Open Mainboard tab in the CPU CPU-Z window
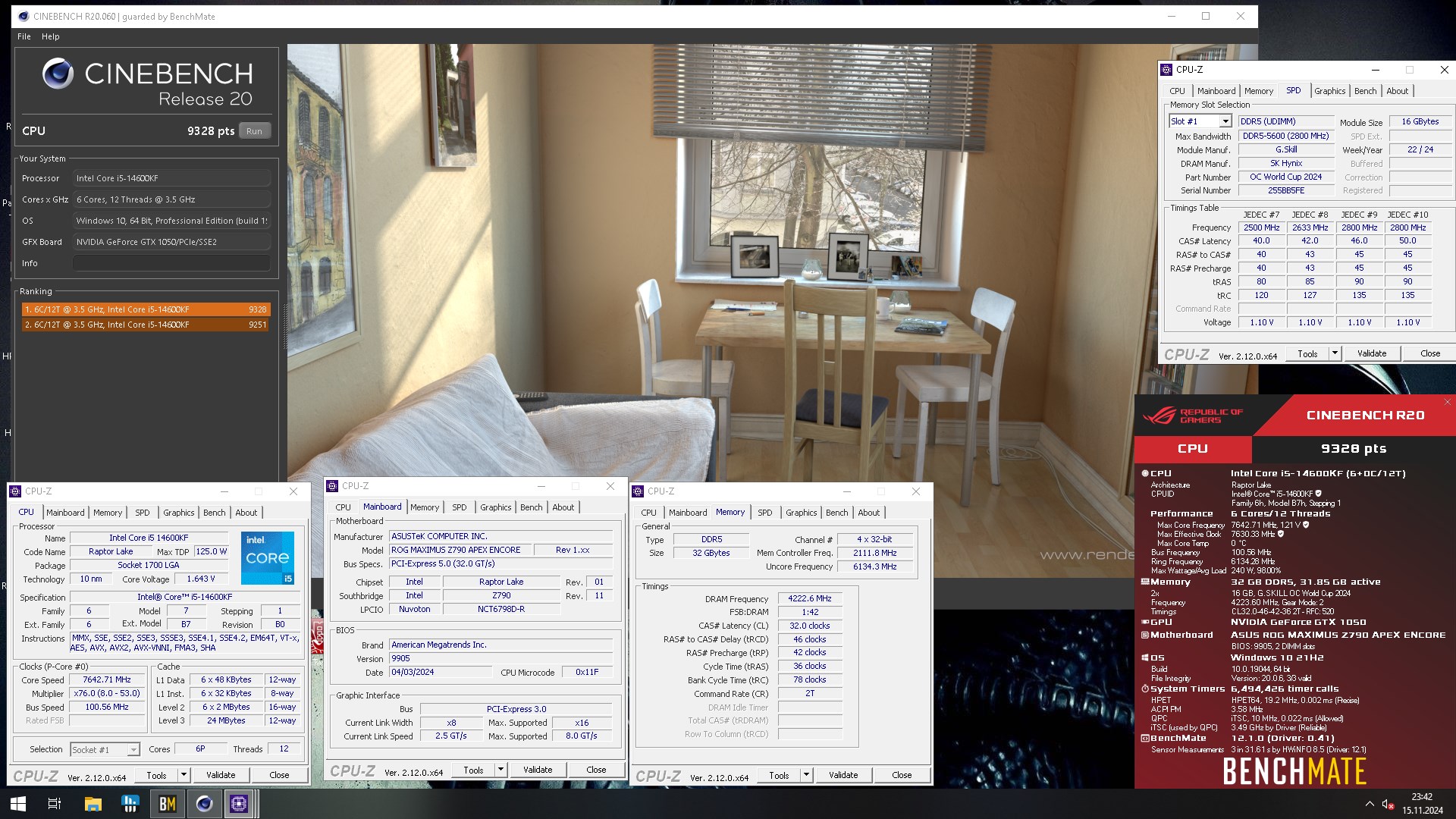This screenshot has height=819, width=1456. coord(65,513)
